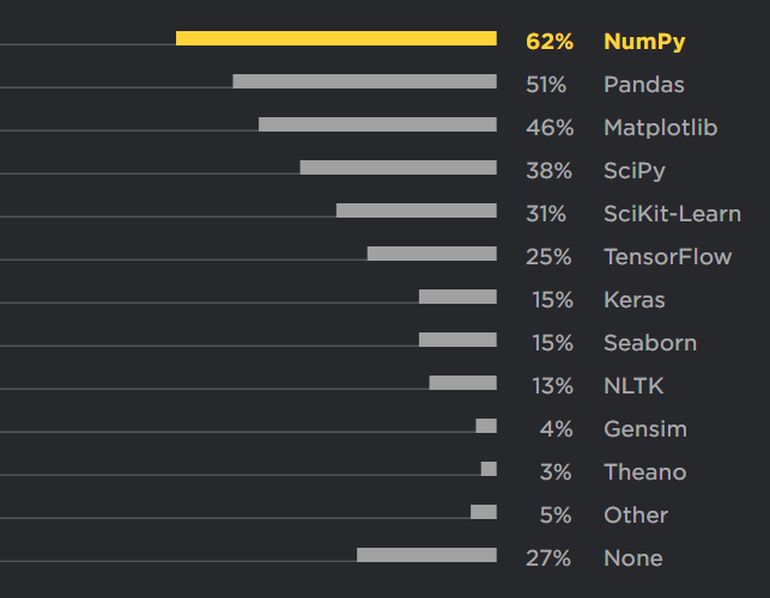This screenshot has width=770, height=598.
Task: Select the TensorFlow label
Action: pyautogui.click(x=667, y=257)
